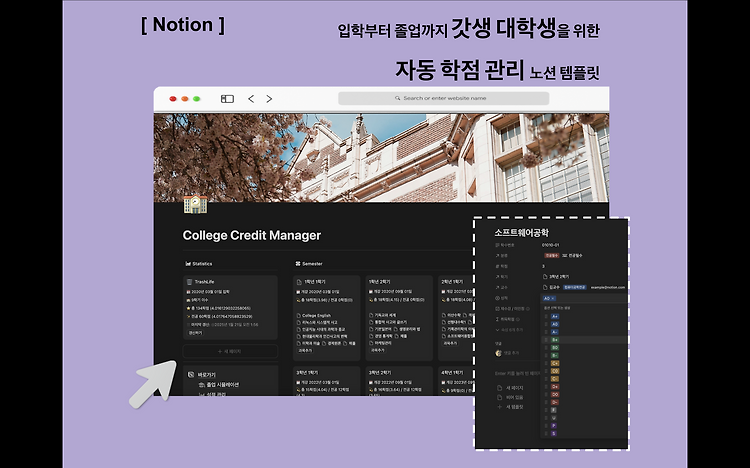Open the Semester view header
The width and height of the screenshot is (750, 468).
[309, 264]
